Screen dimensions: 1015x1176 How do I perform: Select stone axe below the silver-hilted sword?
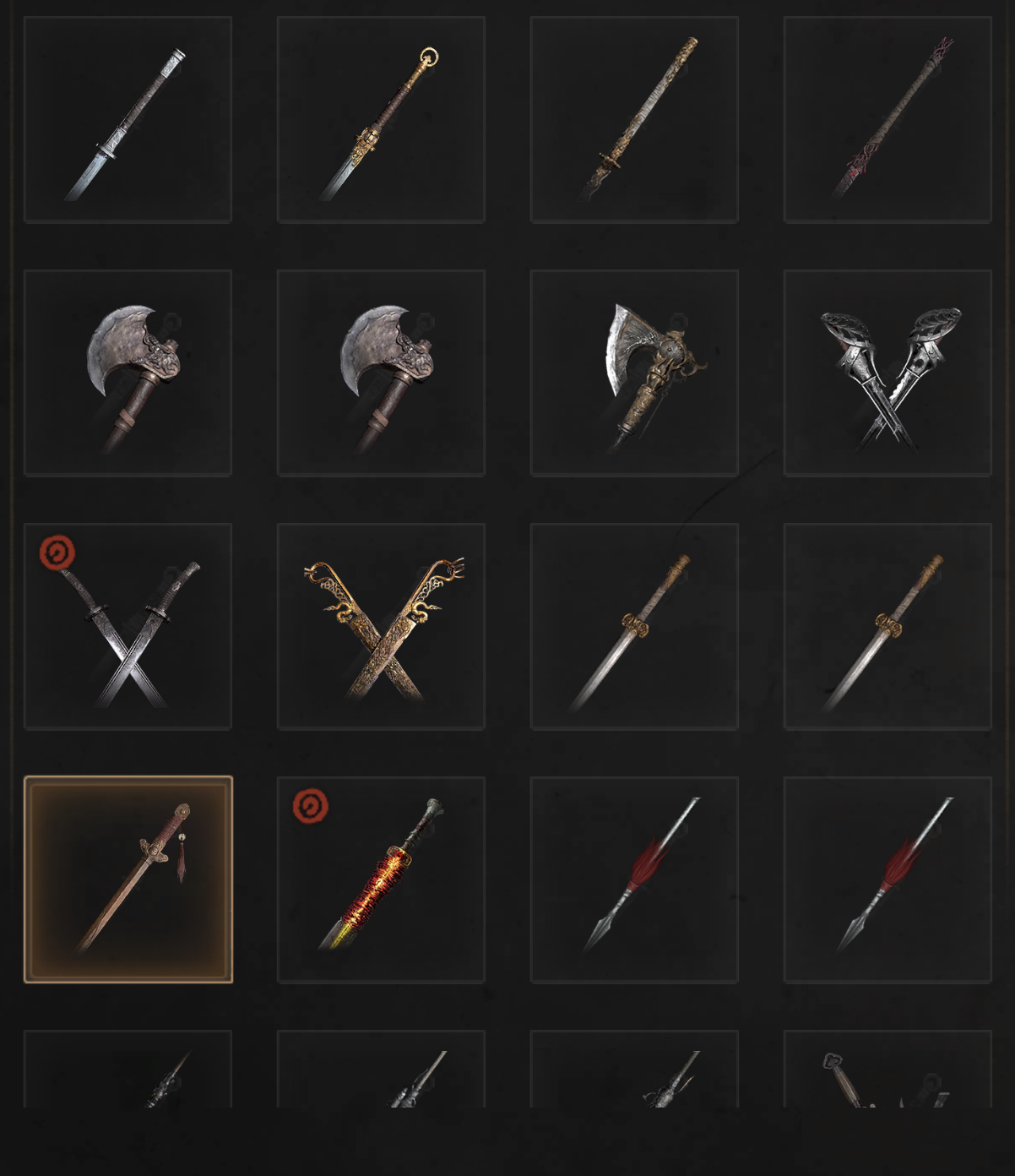coord(128,373)
